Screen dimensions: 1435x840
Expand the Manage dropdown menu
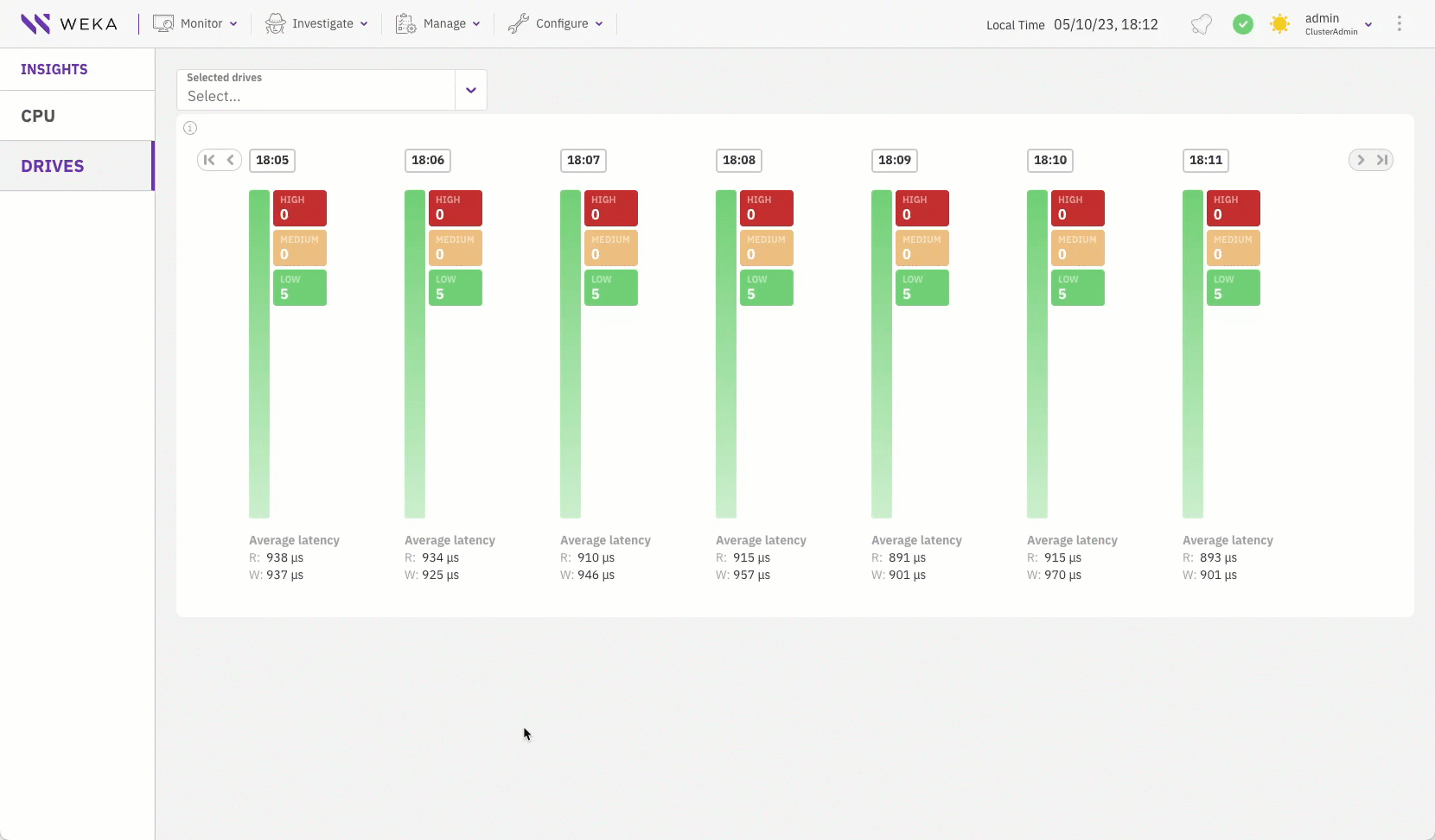(437, 23)
